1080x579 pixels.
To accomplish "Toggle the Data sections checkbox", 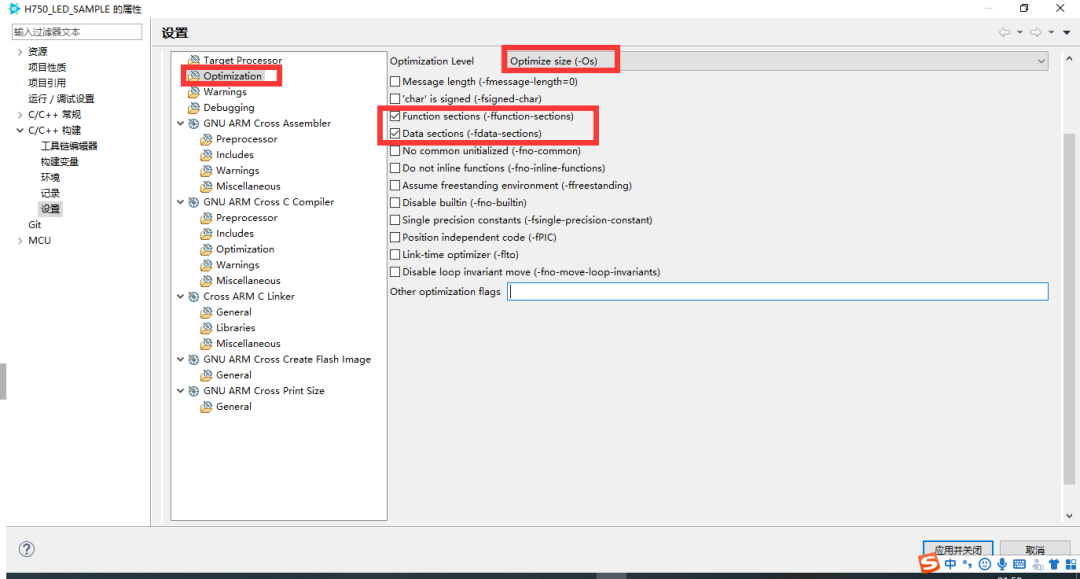I will [395, 134].
